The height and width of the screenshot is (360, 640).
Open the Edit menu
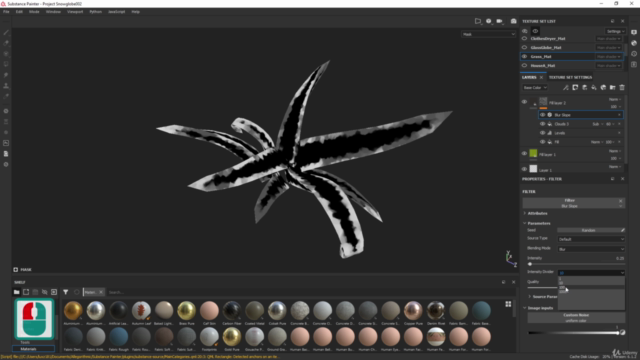coord(19,12)
